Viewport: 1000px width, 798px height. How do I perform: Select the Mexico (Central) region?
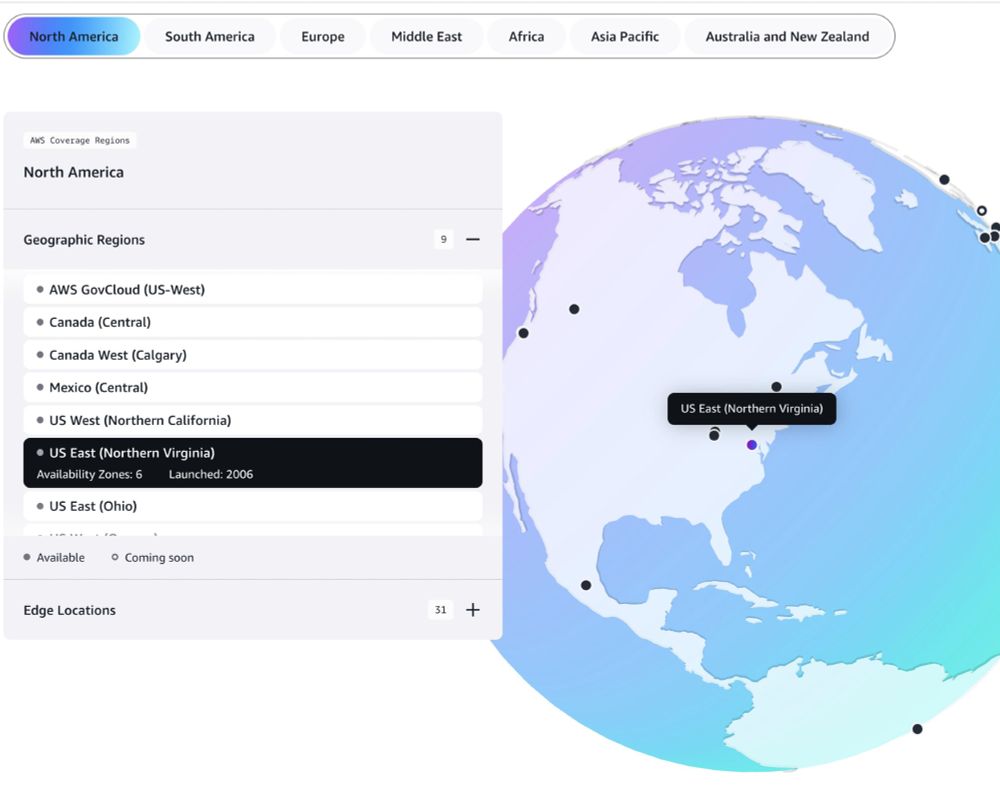click(253, 387)
